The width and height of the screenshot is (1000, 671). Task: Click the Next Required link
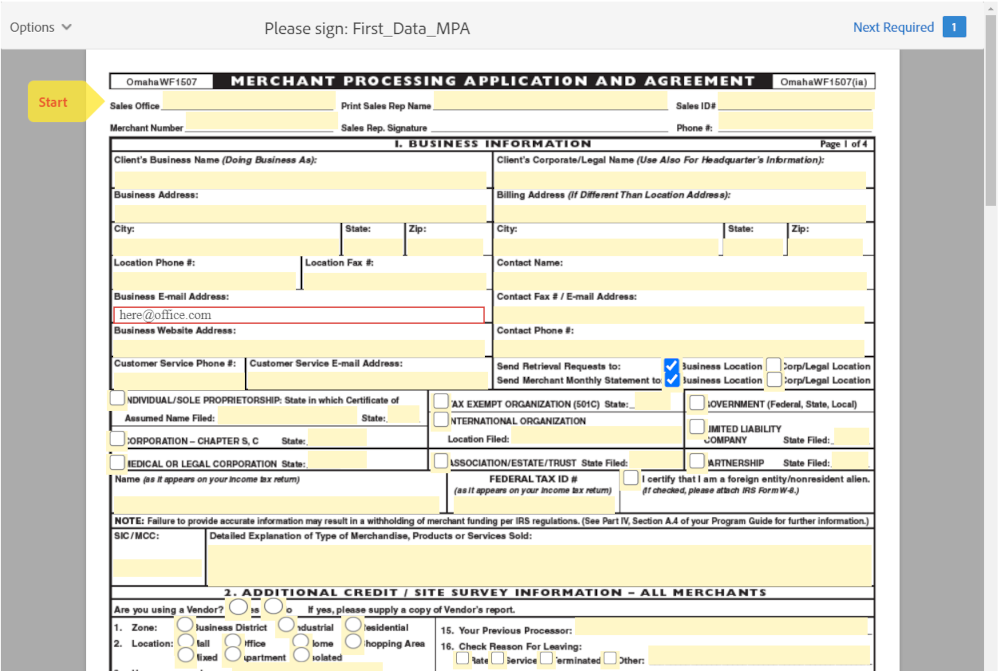point(893,27)
